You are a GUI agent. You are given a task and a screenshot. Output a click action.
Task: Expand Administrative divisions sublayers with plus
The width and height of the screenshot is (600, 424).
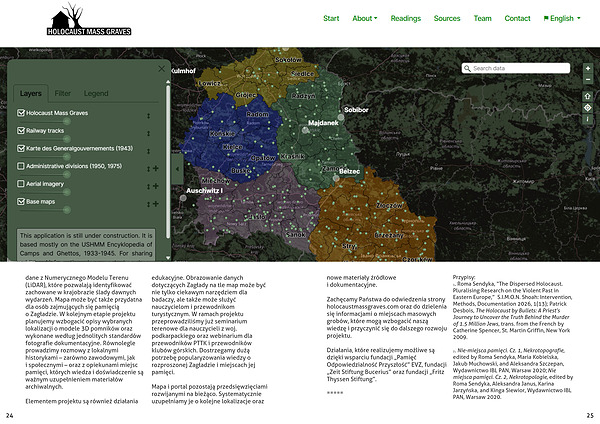[x=156, y=168]
